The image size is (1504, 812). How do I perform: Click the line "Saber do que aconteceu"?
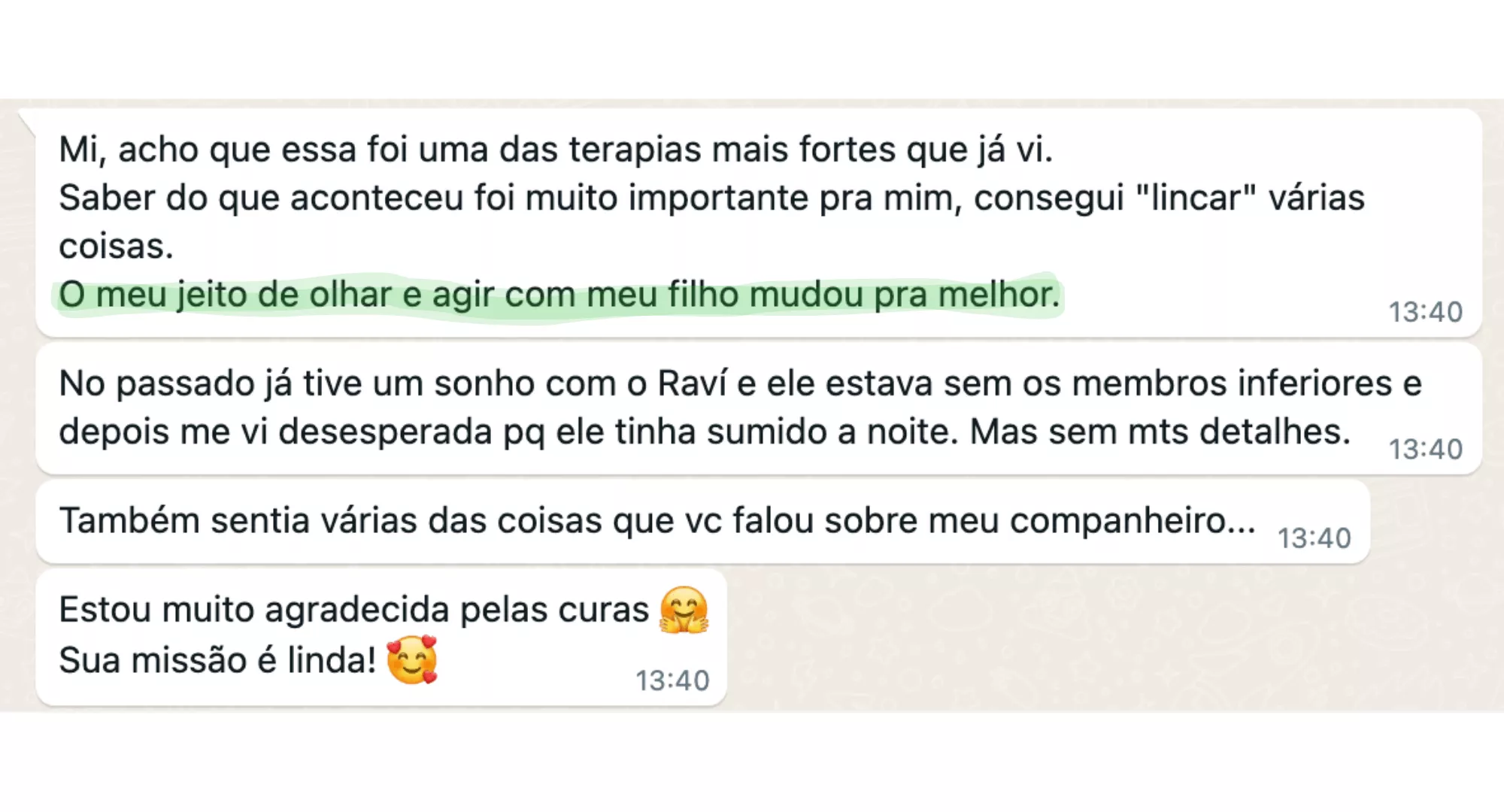click(x=711, y=198)
